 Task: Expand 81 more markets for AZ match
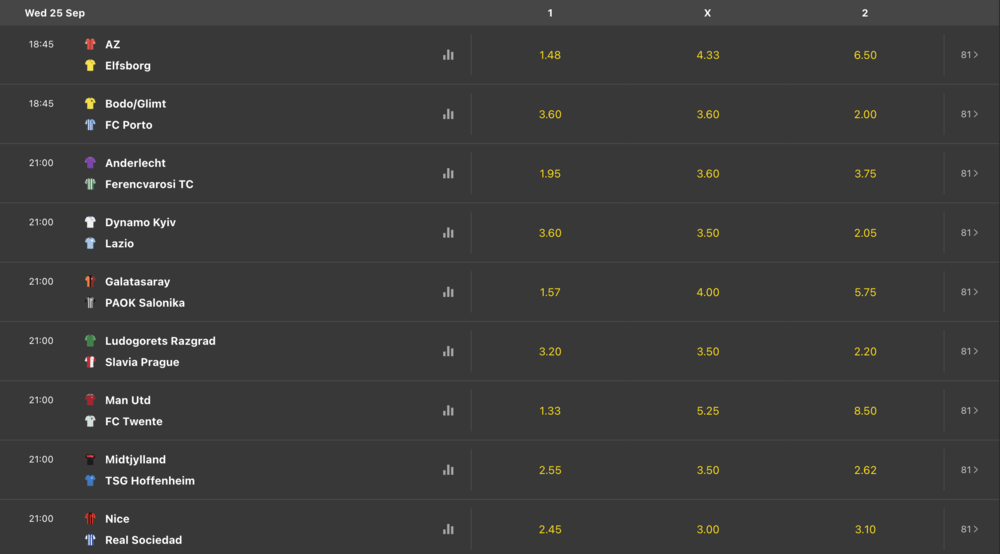[969, 55]
